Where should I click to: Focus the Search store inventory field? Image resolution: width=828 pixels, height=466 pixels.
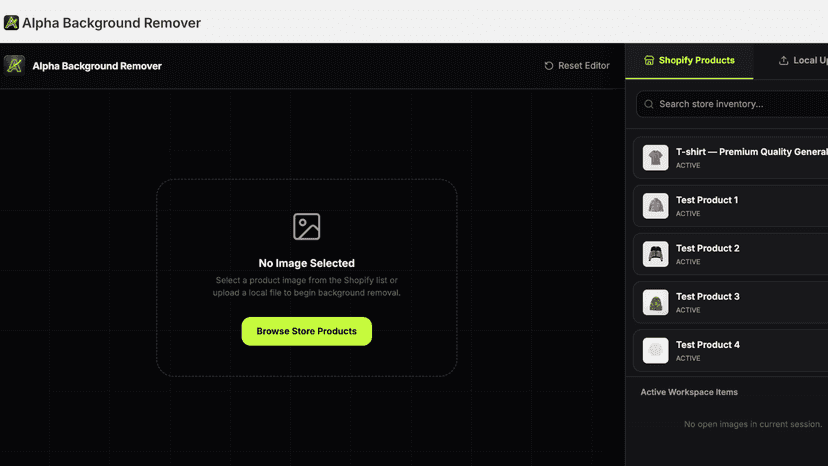pos(732,104)
